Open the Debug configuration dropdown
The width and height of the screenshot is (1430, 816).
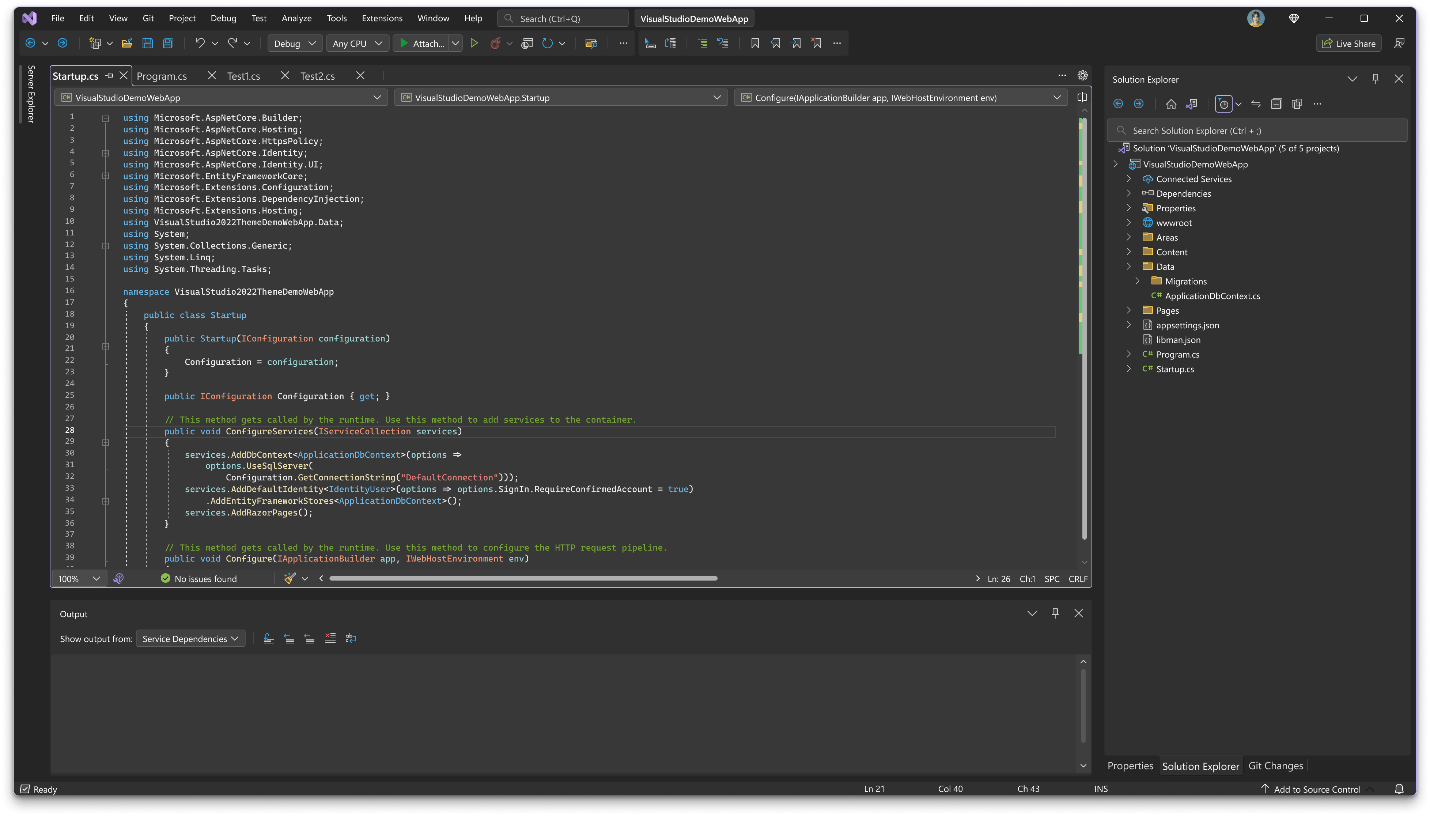click(x=294, y=43)
